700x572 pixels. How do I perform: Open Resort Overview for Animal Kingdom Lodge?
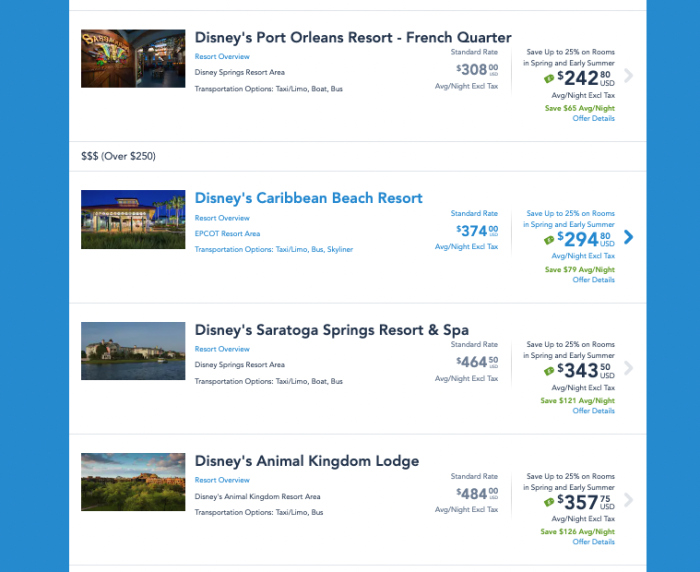222,480
